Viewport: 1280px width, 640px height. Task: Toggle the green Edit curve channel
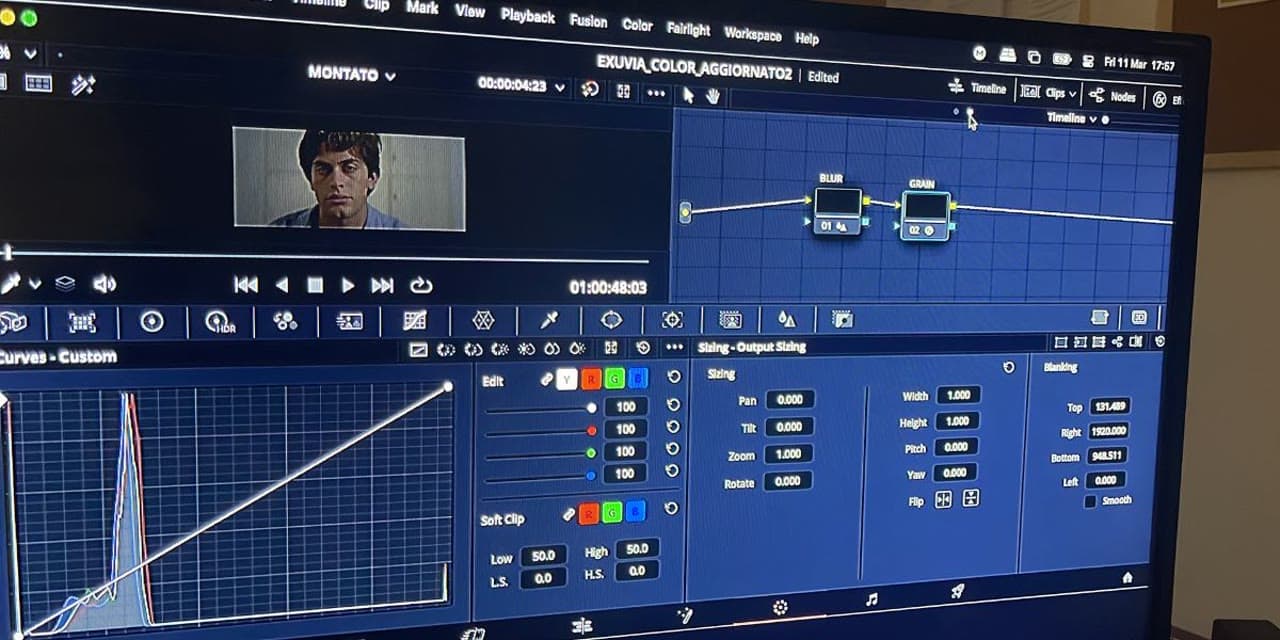[615, 378]
